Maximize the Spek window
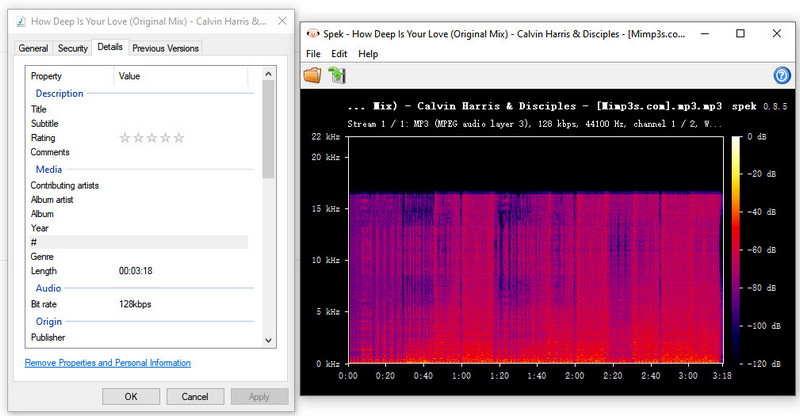 coord(740,34)
